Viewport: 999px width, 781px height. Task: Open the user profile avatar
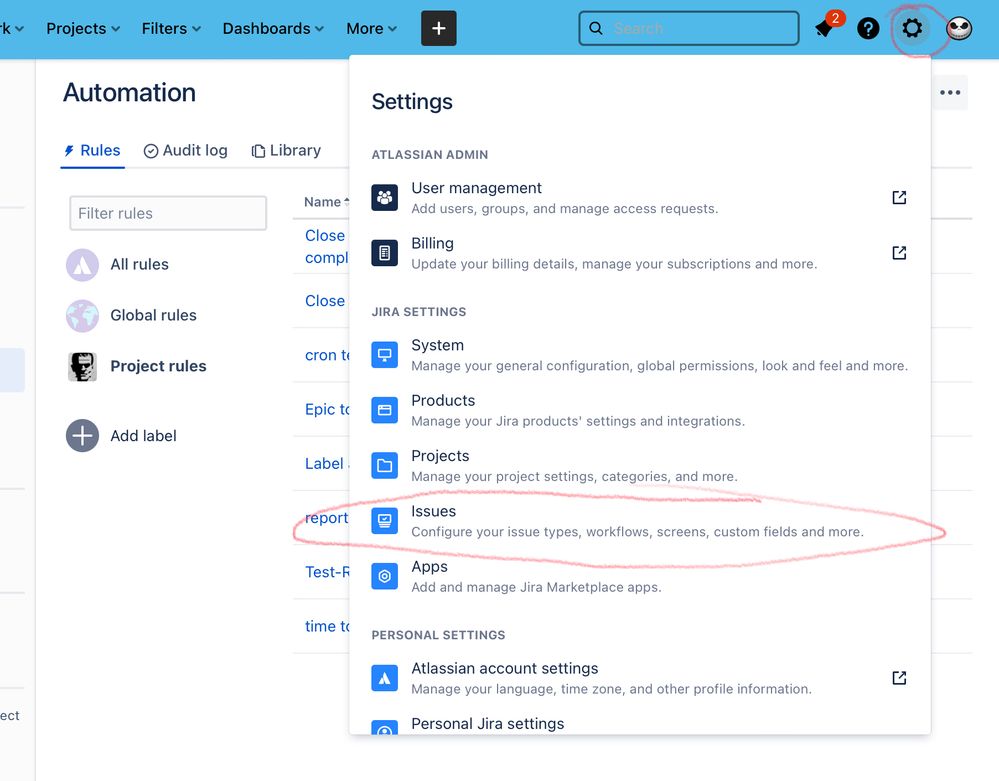[x=959, y=29]
